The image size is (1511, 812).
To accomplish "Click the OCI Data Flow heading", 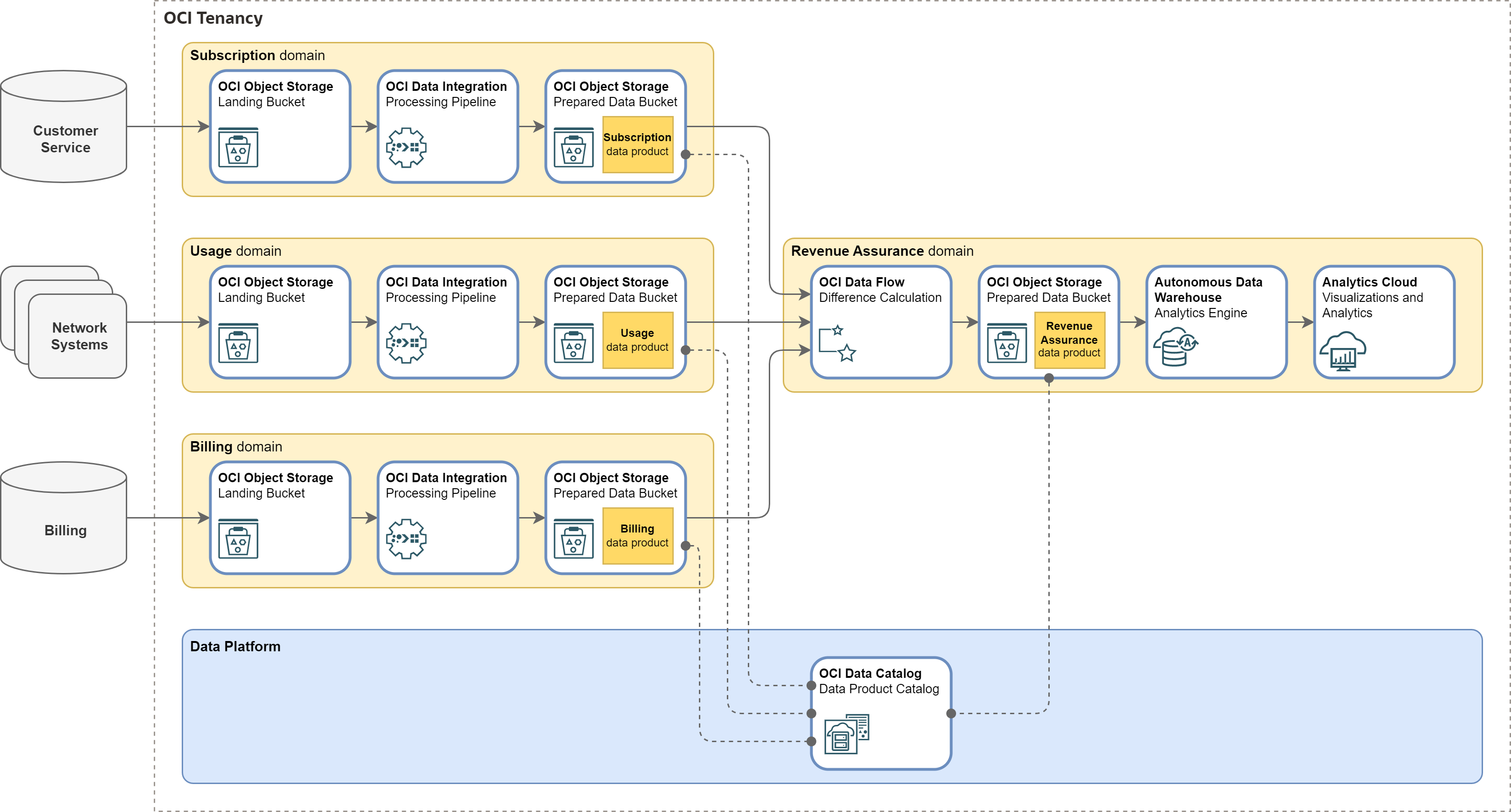I will [861, 282].
